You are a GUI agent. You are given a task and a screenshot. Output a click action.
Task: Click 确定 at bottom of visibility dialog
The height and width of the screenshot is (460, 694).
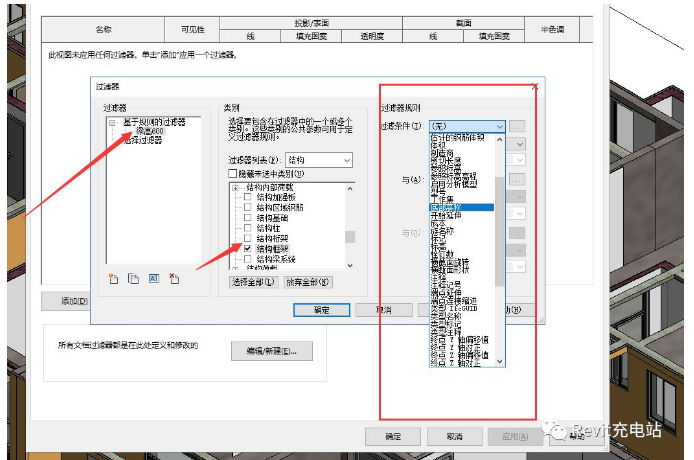[393, 437]
